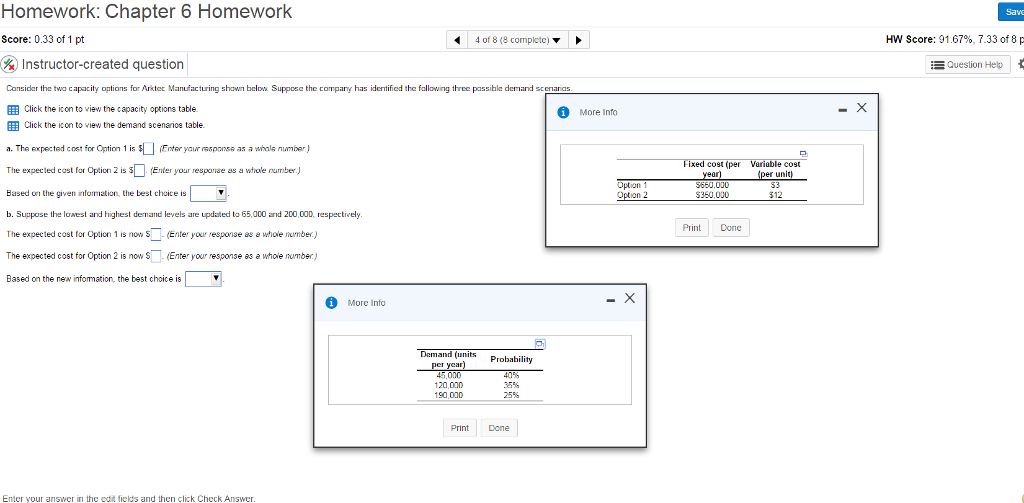The image size is (1024, 503).
Task: Click copy icon above demand probability table
Action: 539,343
